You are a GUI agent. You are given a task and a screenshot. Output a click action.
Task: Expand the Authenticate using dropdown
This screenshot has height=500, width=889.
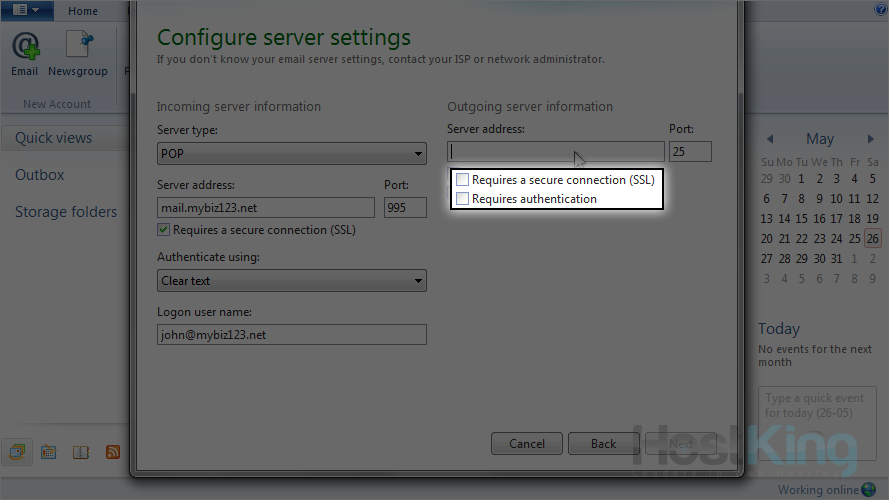tap(292, 281)
